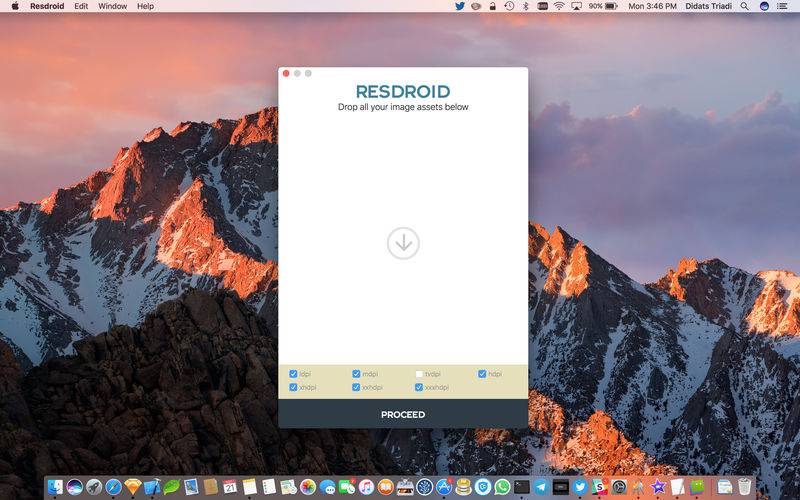Click the Mon 3:46 PM clock
Viewport: 800px width, 500px height.
[x=652, y=6]
